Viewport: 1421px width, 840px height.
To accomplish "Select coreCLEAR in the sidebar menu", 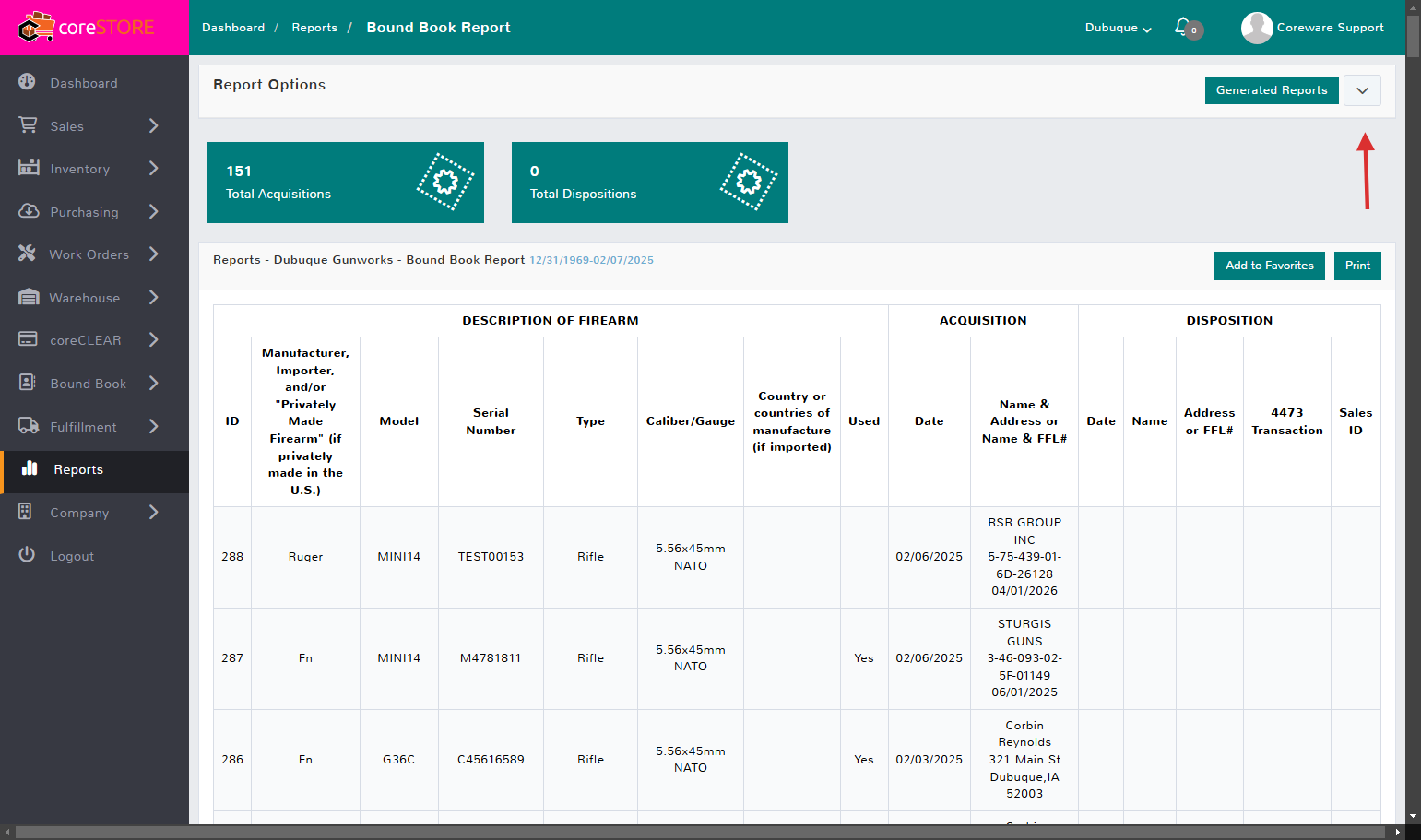I will point(94,340).
